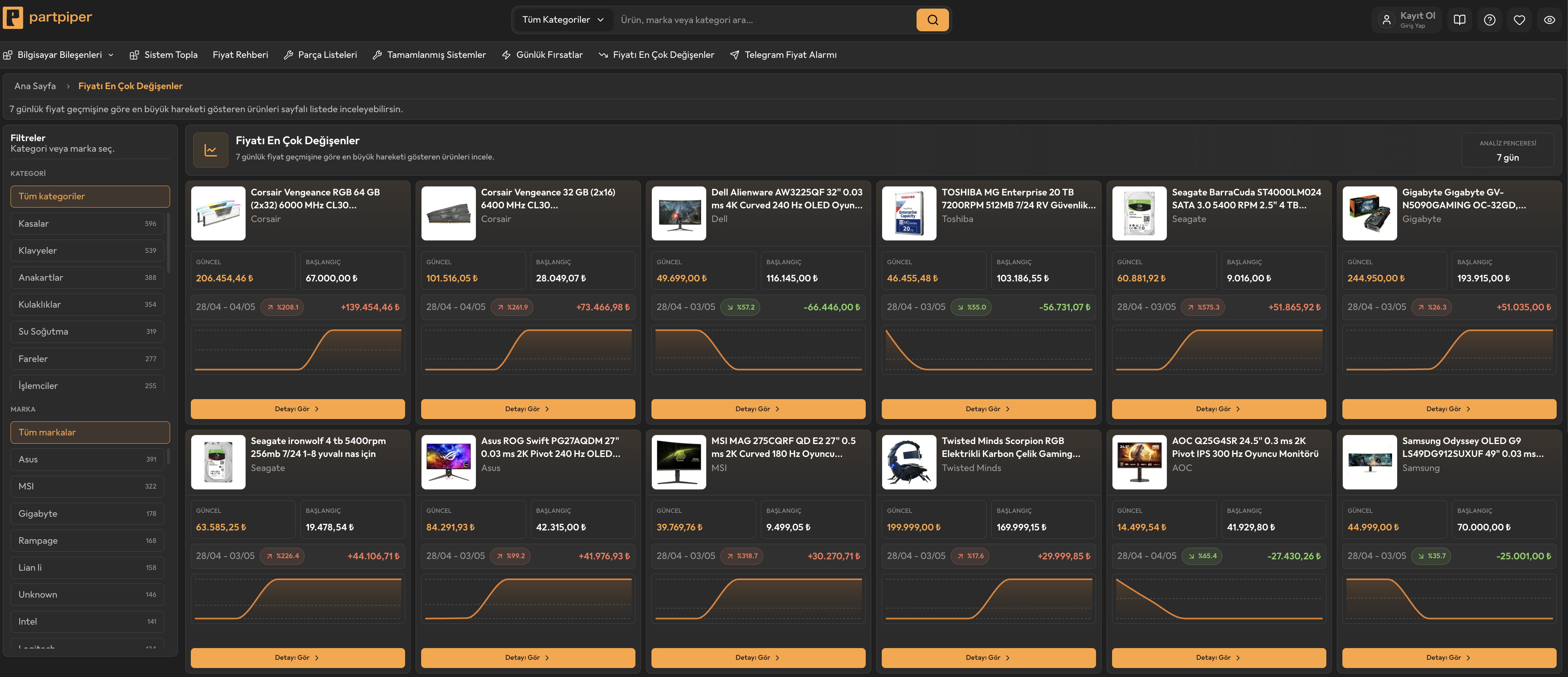This screenshot has width=1568, height=677.
Task: Click the orange search magnifier button
Action: coord(932,20)
